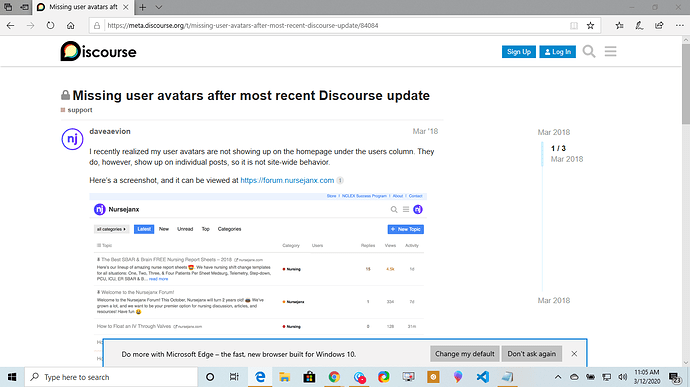
Task: Click the taskbar search box
Action: pyautogui.click(x=111, y=377)
